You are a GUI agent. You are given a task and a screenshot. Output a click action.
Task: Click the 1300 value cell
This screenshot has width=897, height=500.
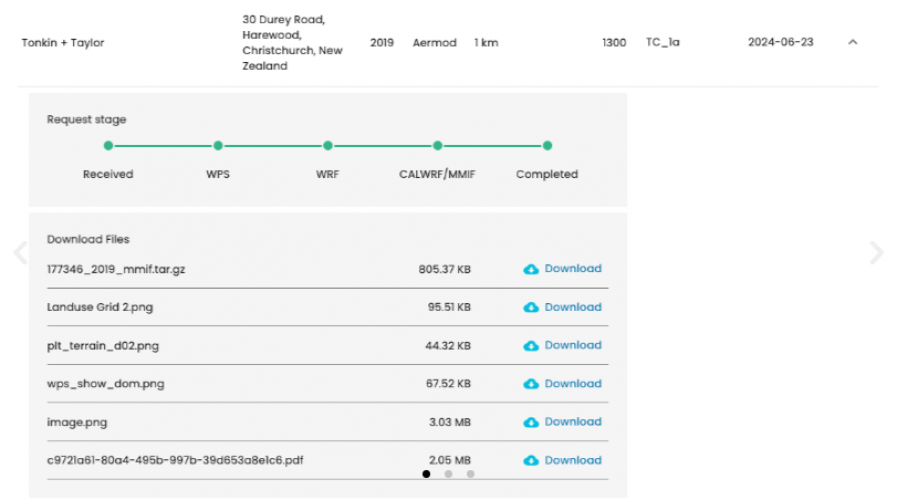(x=614, y=42)
